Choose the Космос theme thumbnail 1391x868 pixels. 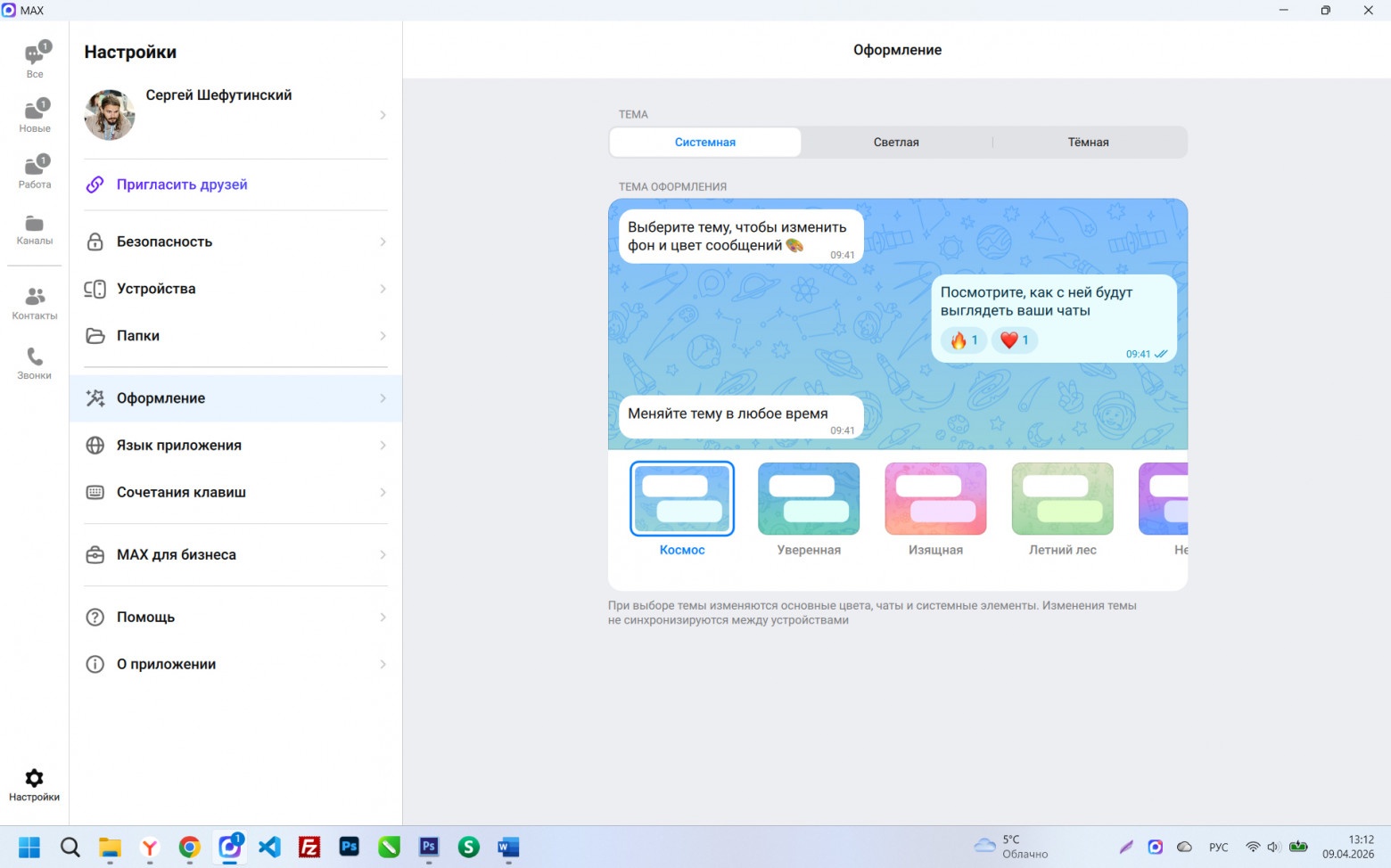point(682,499)
